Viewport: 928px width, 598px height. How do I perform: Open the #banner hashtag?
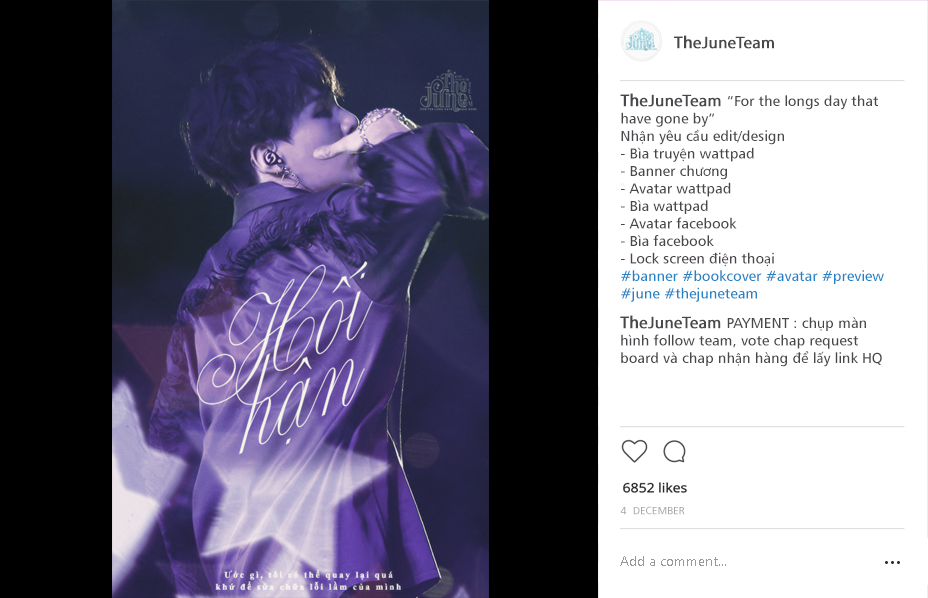coord(649,276)
